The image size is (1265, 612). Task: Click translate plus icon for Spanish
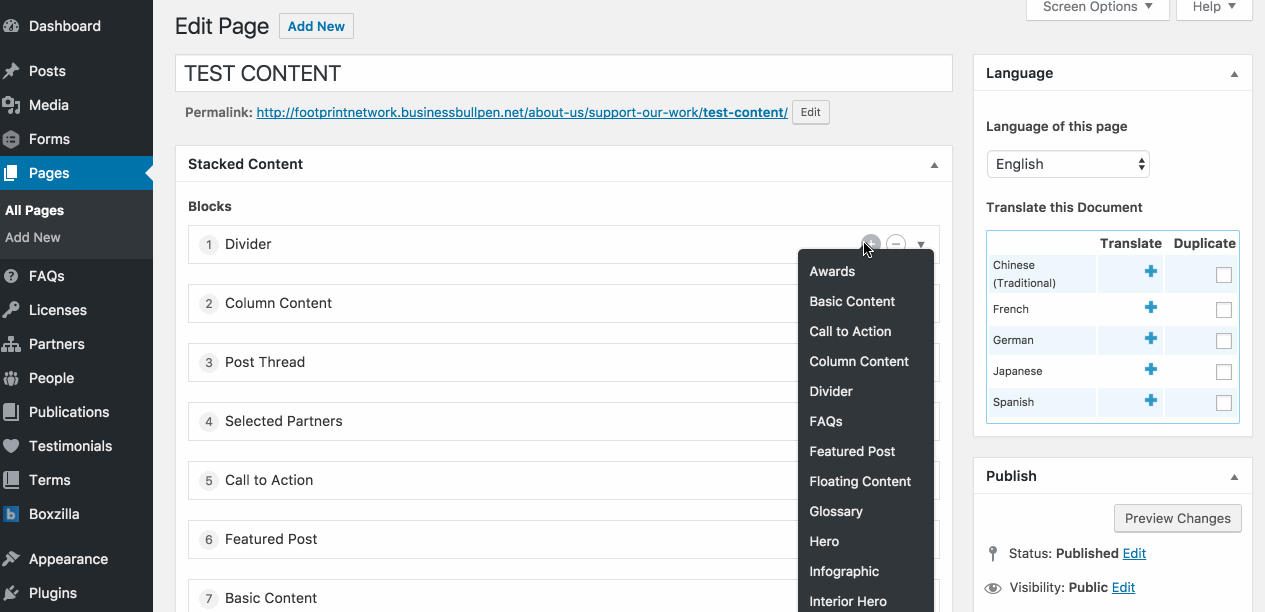point(1151,401)
